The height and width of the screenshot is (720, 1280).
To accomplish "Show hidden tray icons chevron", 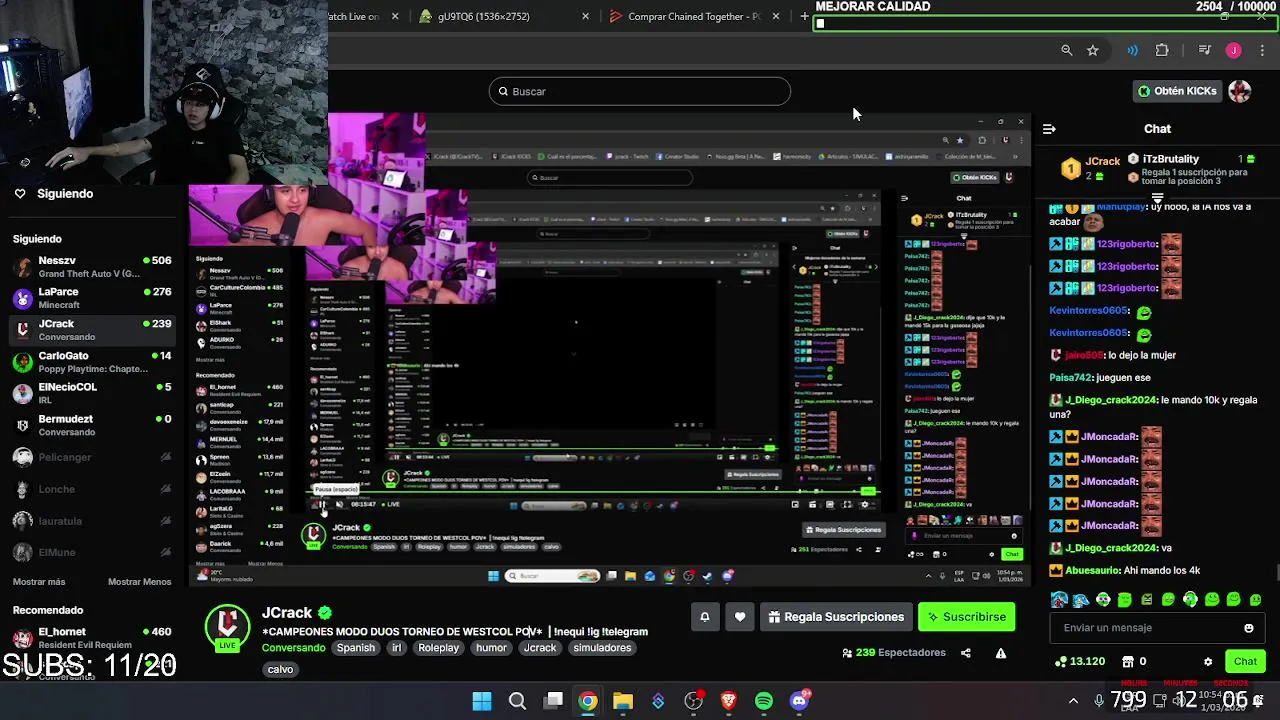I will point(1073,701).
